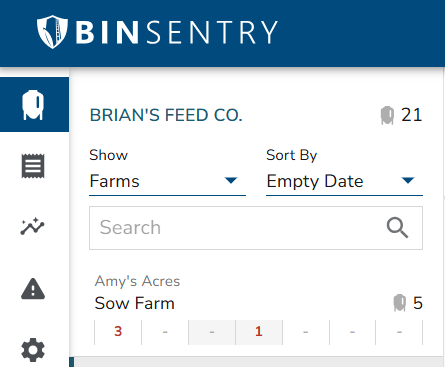Viewport: 445px width, 367px height.
Task: Click the Amy's Acres label
Action: pyautogui.click(x=137, y=281)
